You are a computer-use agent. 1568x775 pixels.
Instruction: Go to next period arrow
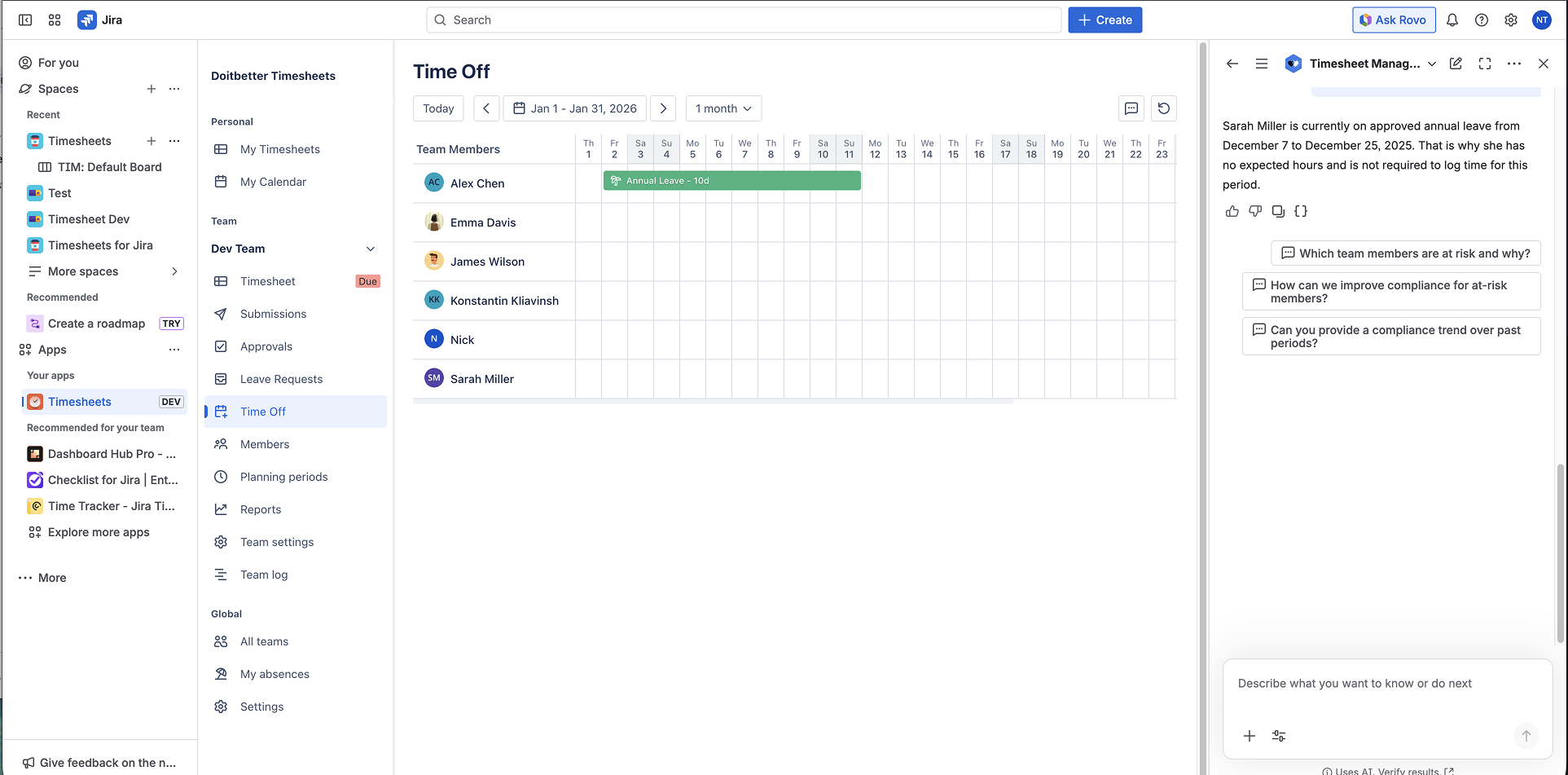664,108
